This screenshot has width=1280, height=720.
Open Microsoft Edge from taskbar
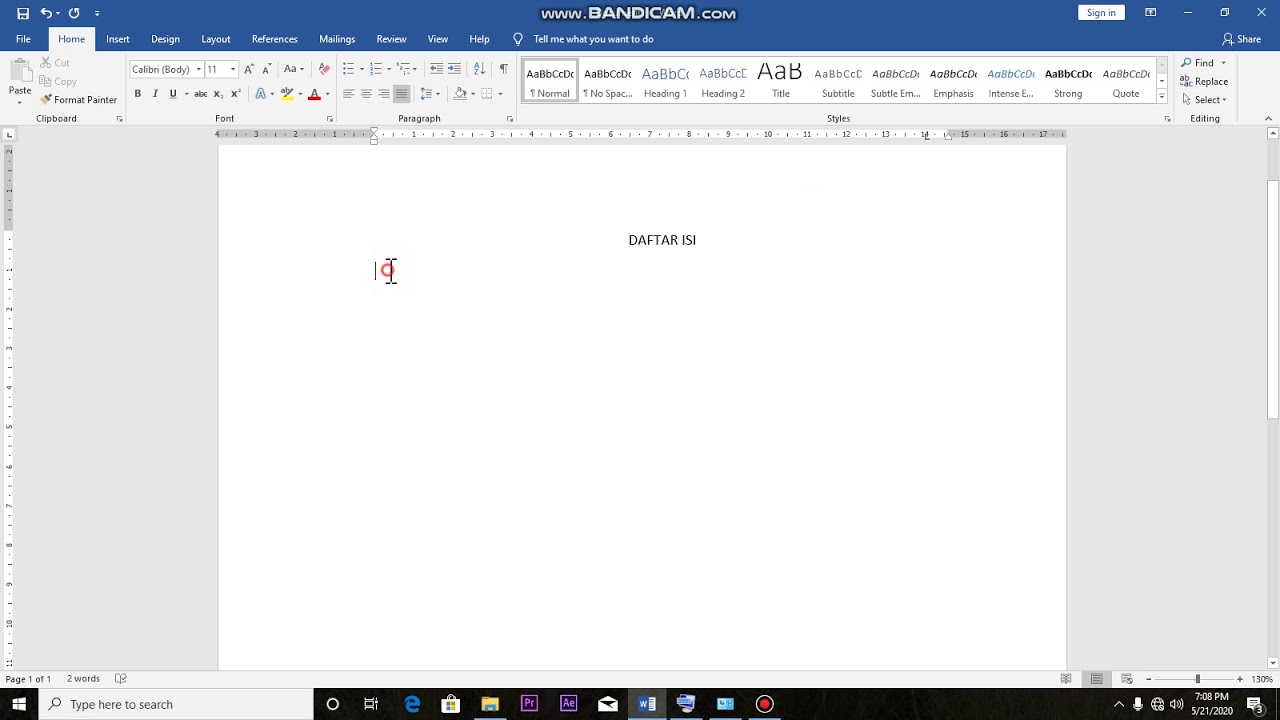[412, 704]
